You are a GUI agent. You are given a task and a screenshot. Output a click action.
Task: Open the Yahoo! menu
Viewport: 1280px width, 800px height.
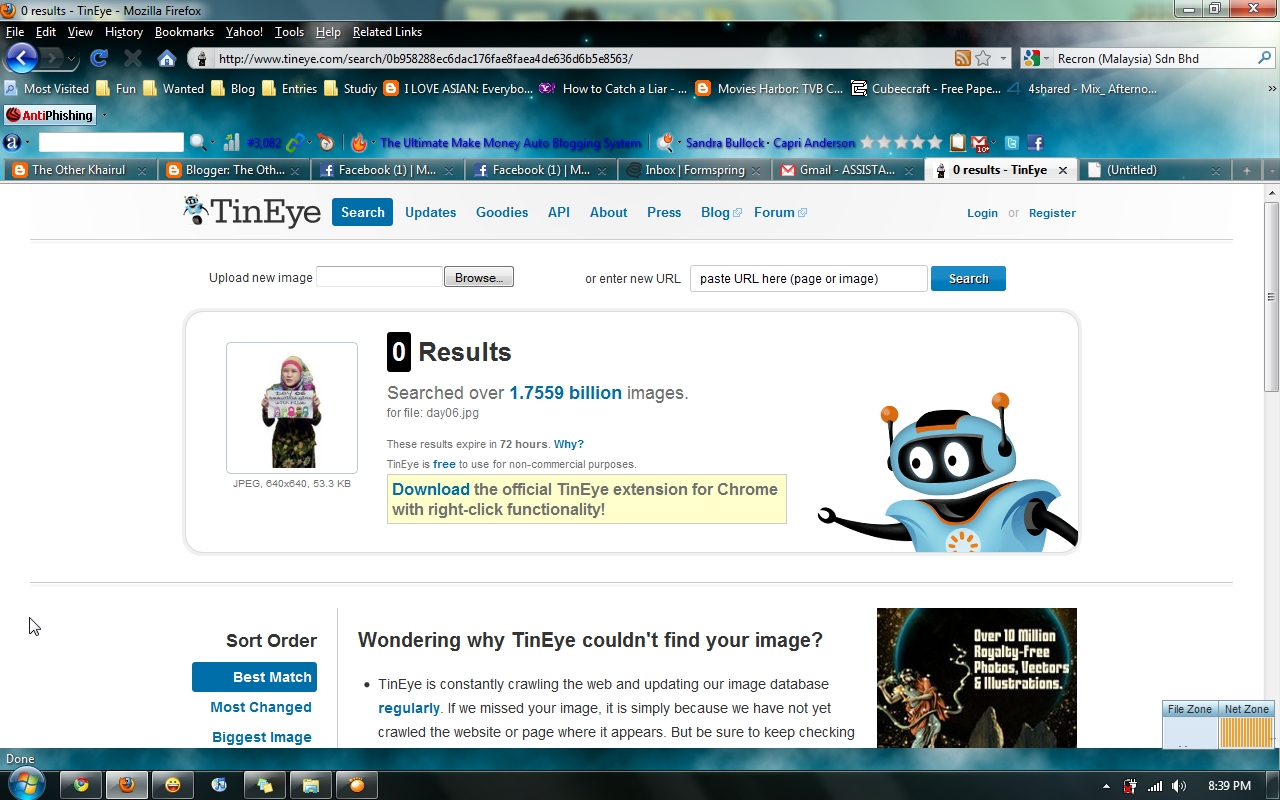(244, 32)
